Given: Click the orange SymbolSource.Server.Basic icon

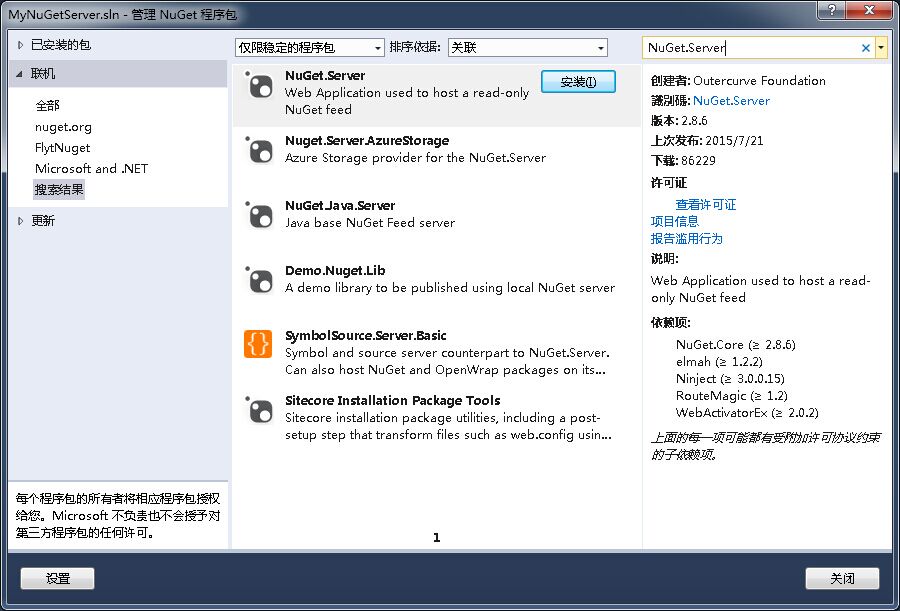Looking at the screenshot, I should click(x=258, y=344).
